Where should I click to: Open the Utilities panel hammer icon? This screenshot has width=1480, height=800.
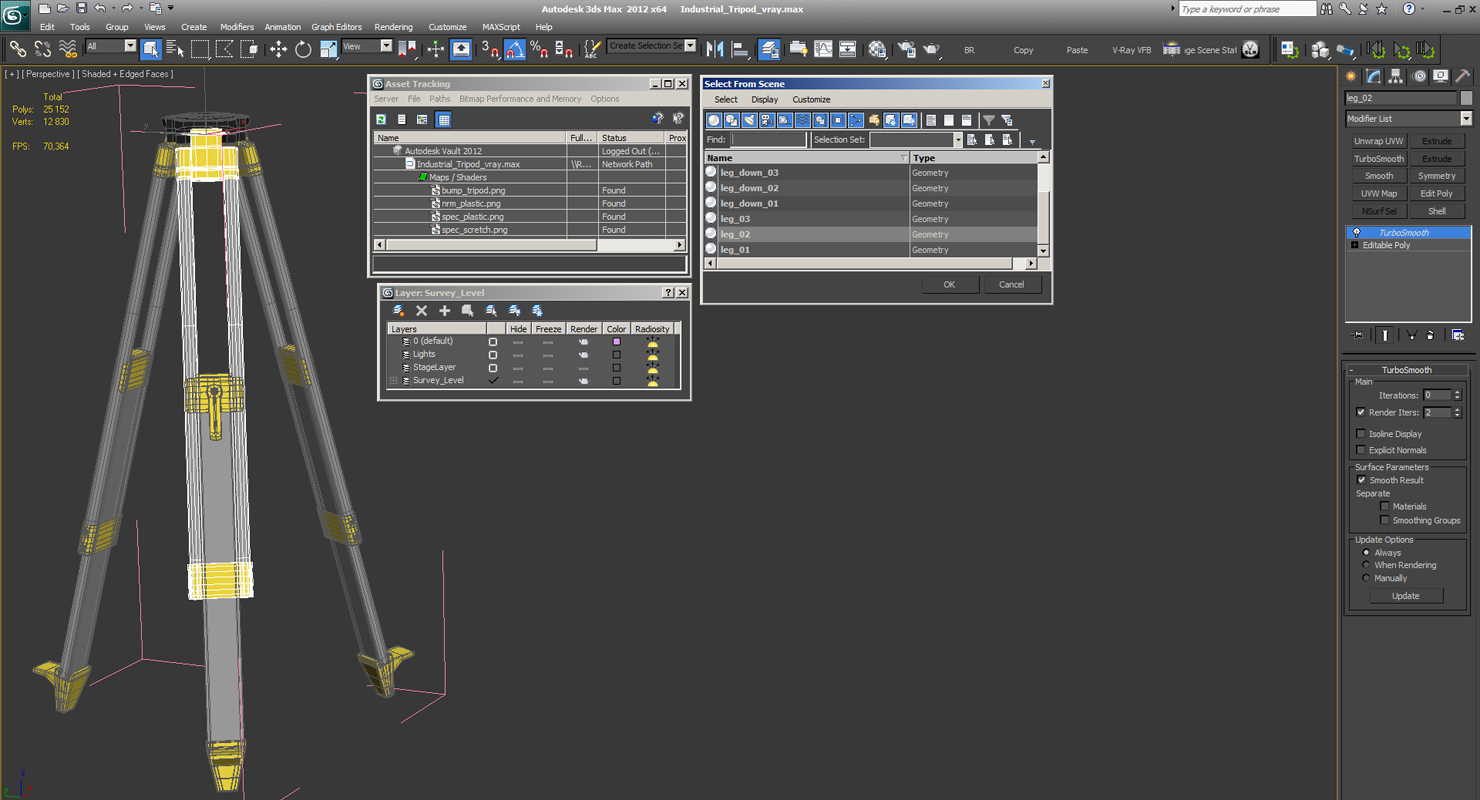tap(1462, 76)
